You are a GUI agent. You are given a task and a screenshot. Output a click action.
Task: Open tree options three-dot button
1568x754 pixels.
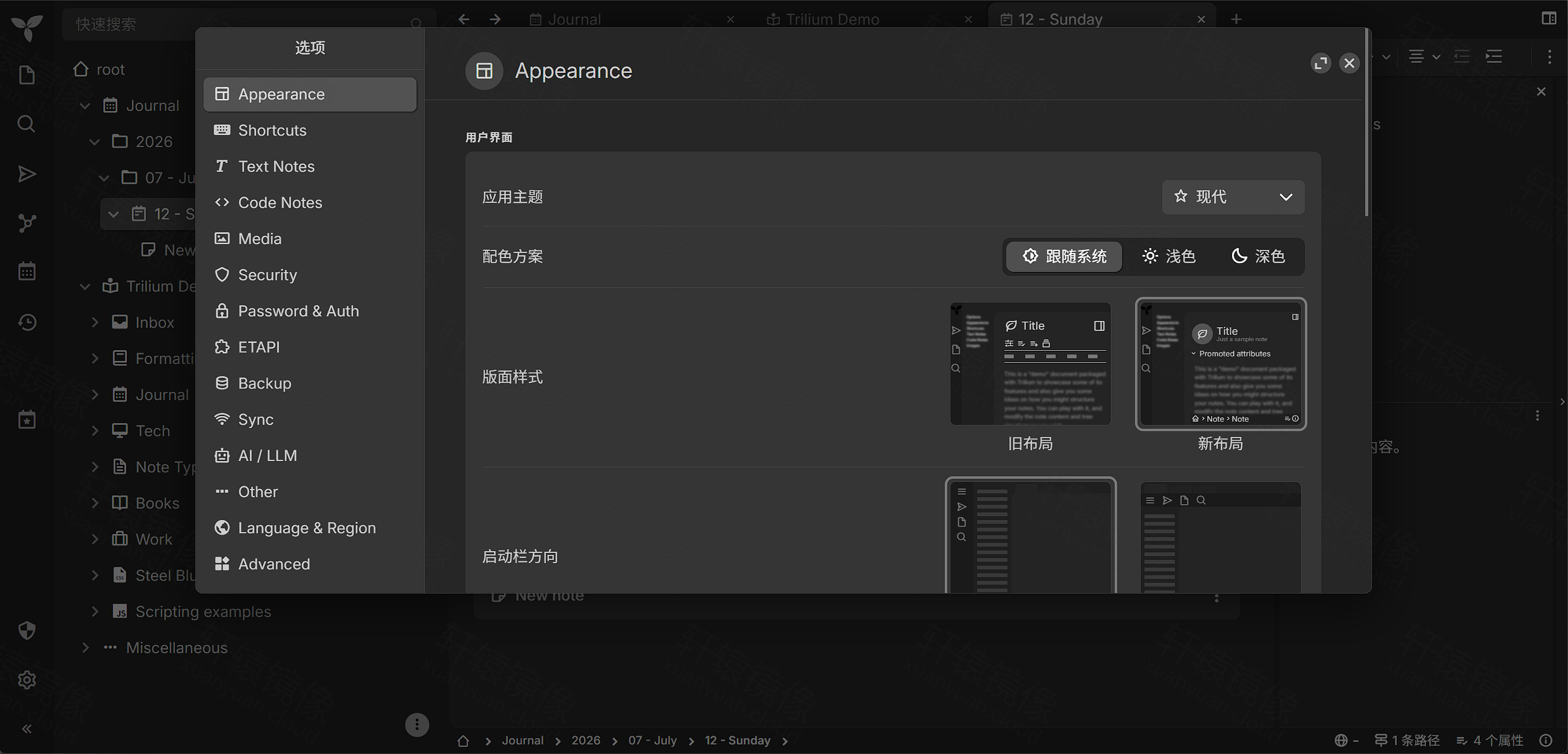pyautogui.click(x=417, y=725)
